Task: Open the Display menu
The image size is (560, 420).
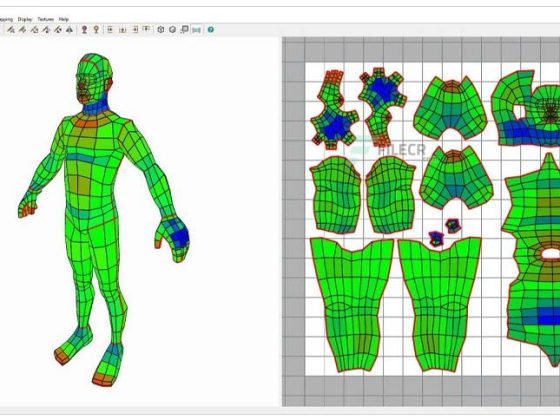Action: coord(25,19)
